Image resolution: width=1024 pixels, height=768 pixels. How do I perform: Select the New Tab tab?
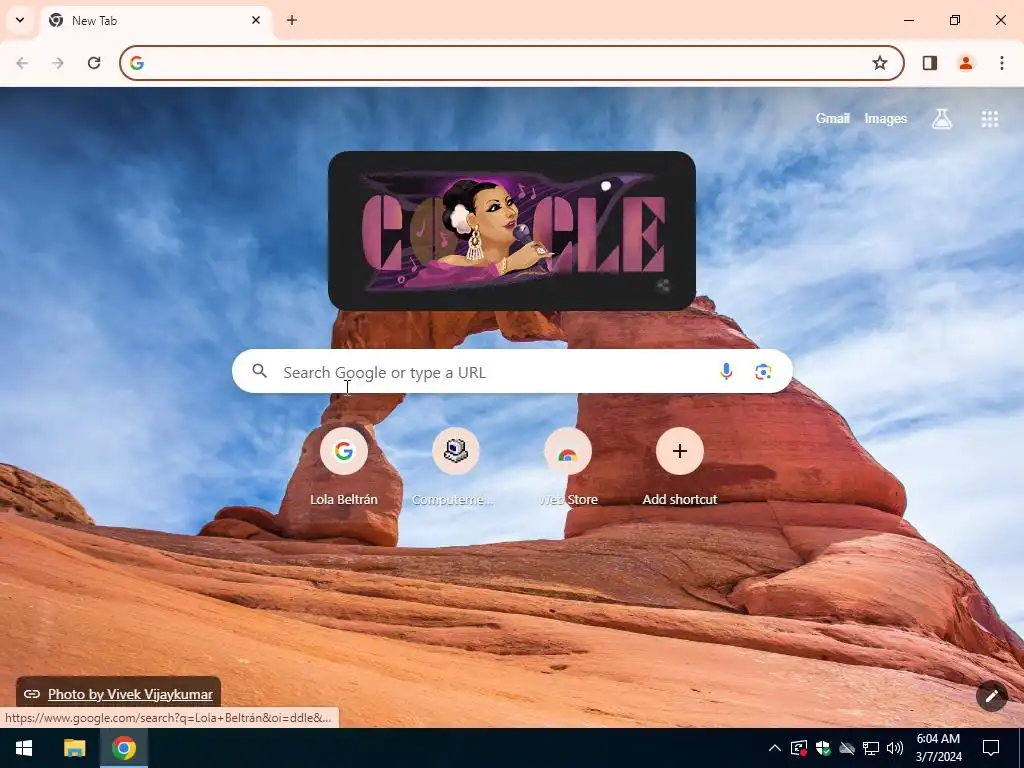coord(155,21)
